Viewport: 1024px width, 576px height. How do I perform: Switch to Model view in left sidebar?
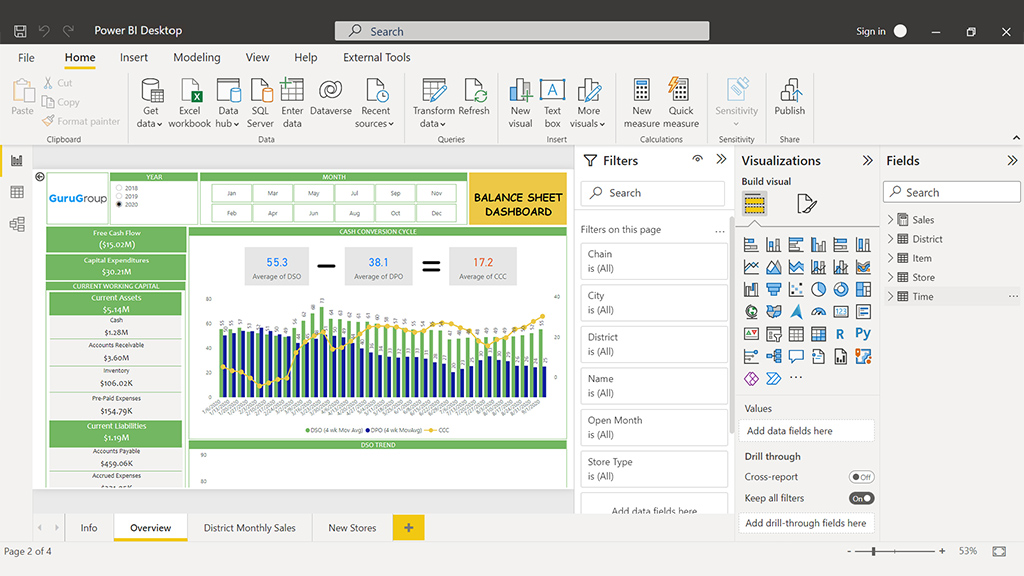16,224
